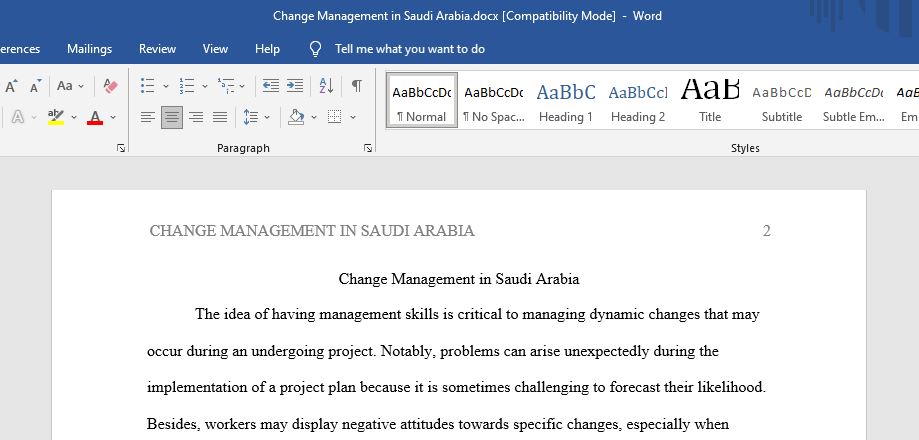This screenshot has height=440, width=919.
Task: Align text right
Action: pyautogui.click(x=196, y=117)
